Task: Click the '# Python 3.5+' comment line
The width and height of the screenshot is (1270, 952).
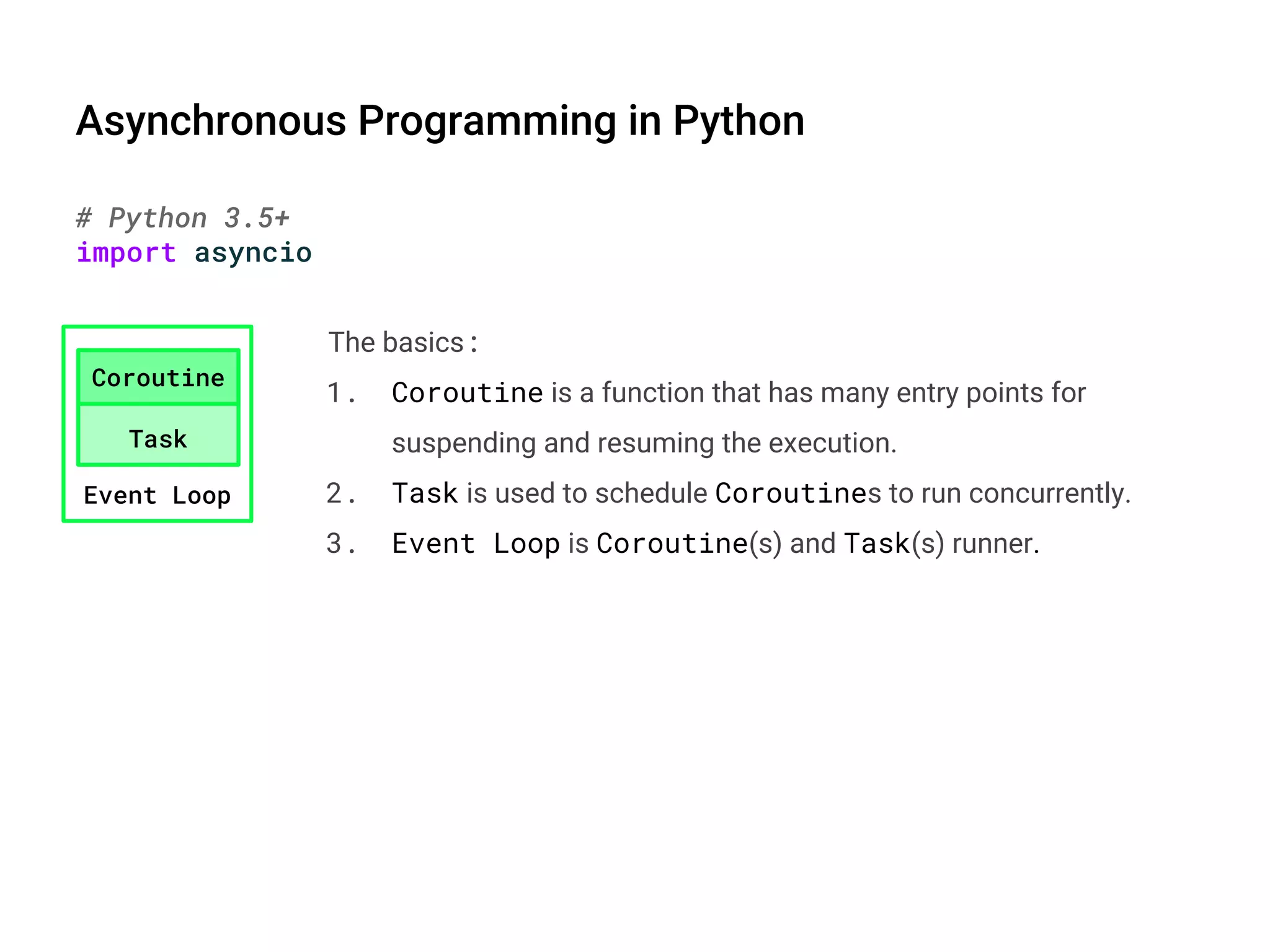Action: (x=183, y=218)
